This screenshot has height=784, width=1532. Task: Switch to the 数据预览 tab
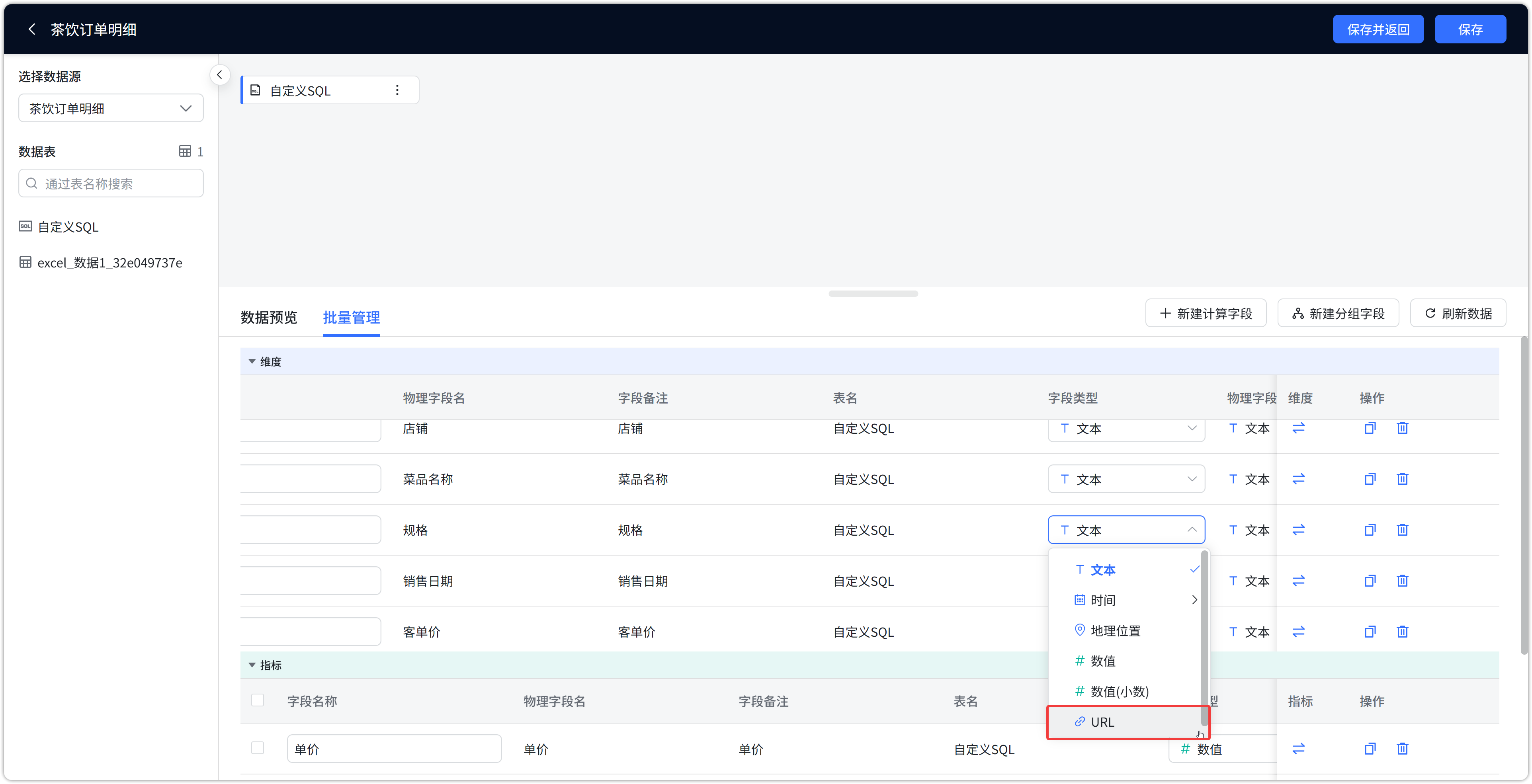(x=268, y=318)
